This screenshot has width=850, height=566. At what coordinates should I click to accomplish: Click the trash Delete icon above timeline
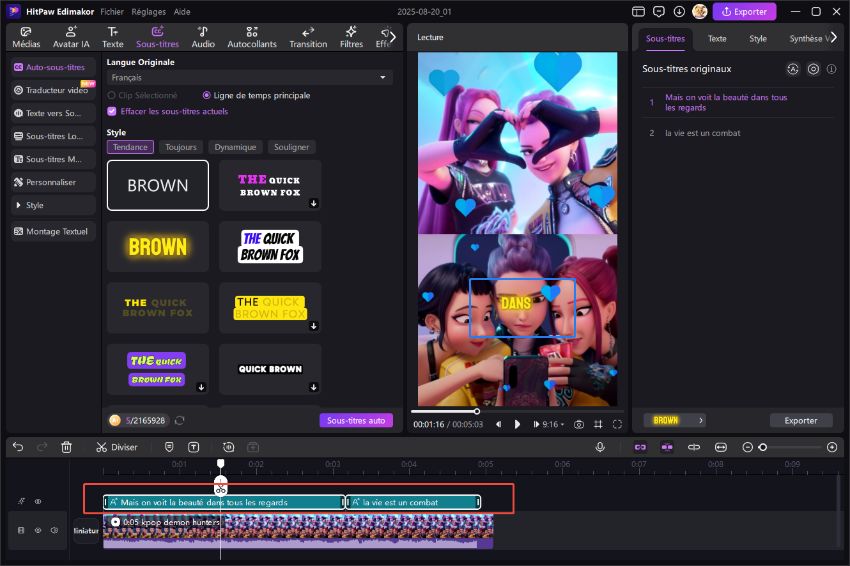point(67,447)
